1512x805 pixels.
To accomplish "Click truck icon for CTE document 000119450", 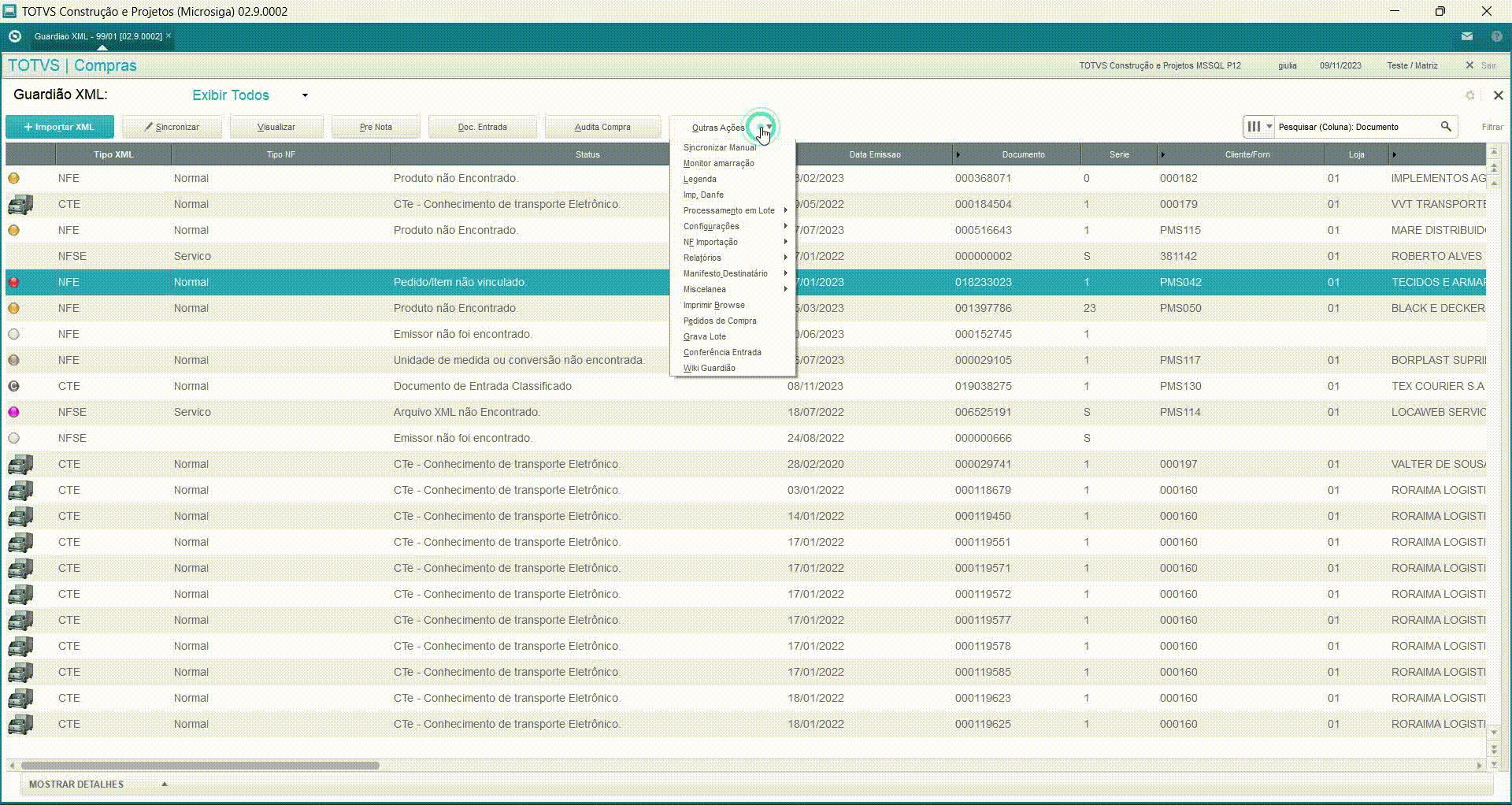I will point(20,516).
